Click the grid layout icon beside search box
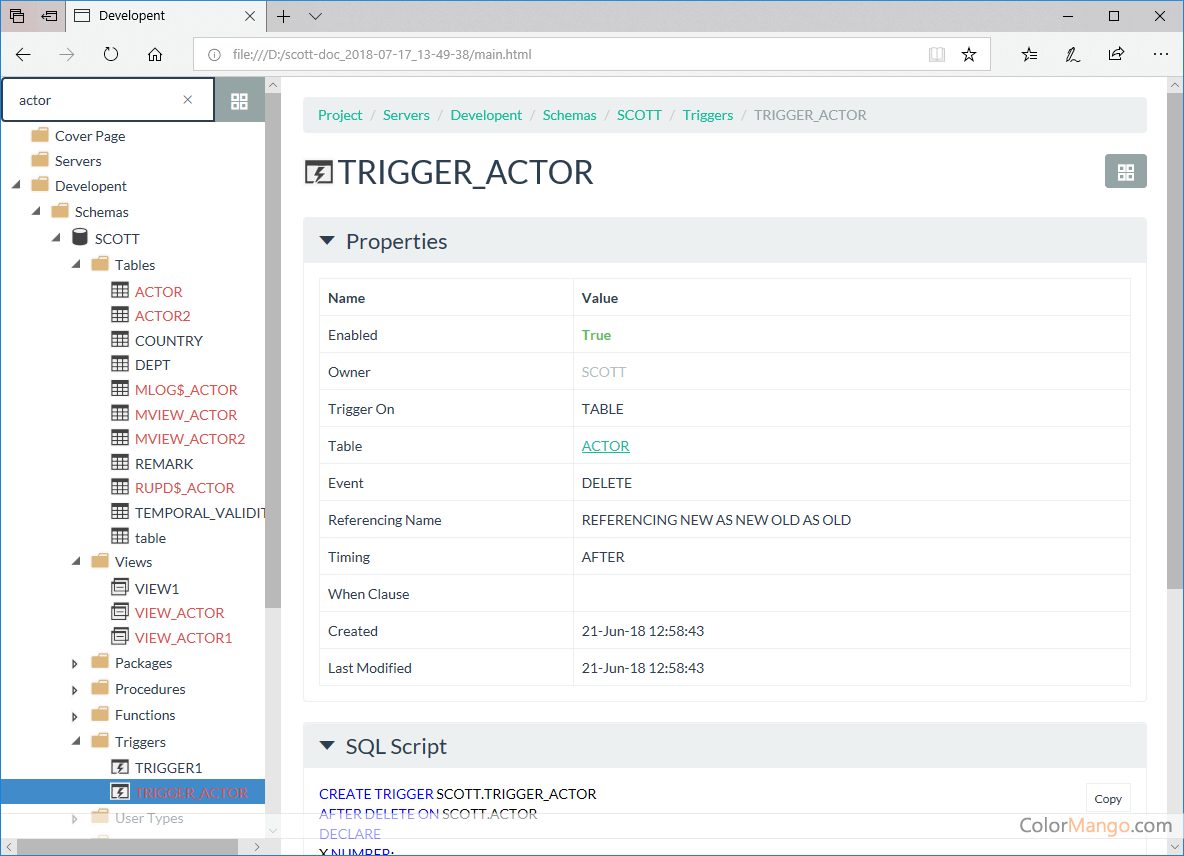Viewport: 1184px width, 856px height. pos(238,99)
